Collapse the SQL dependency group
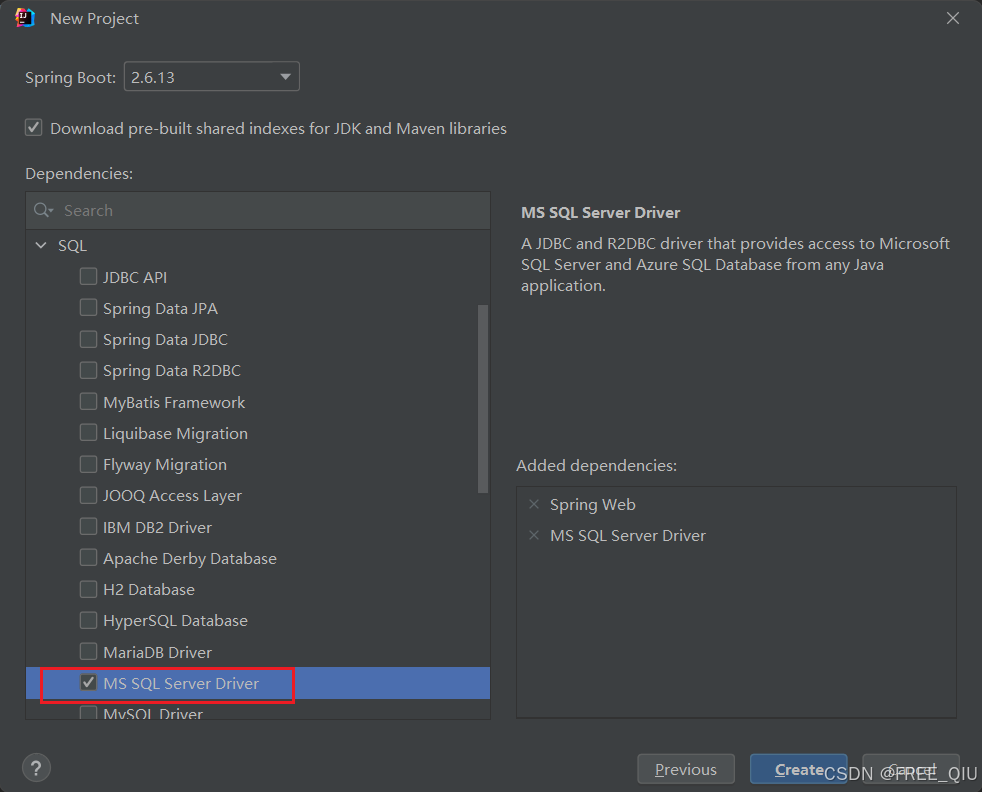 pos(41,245)
